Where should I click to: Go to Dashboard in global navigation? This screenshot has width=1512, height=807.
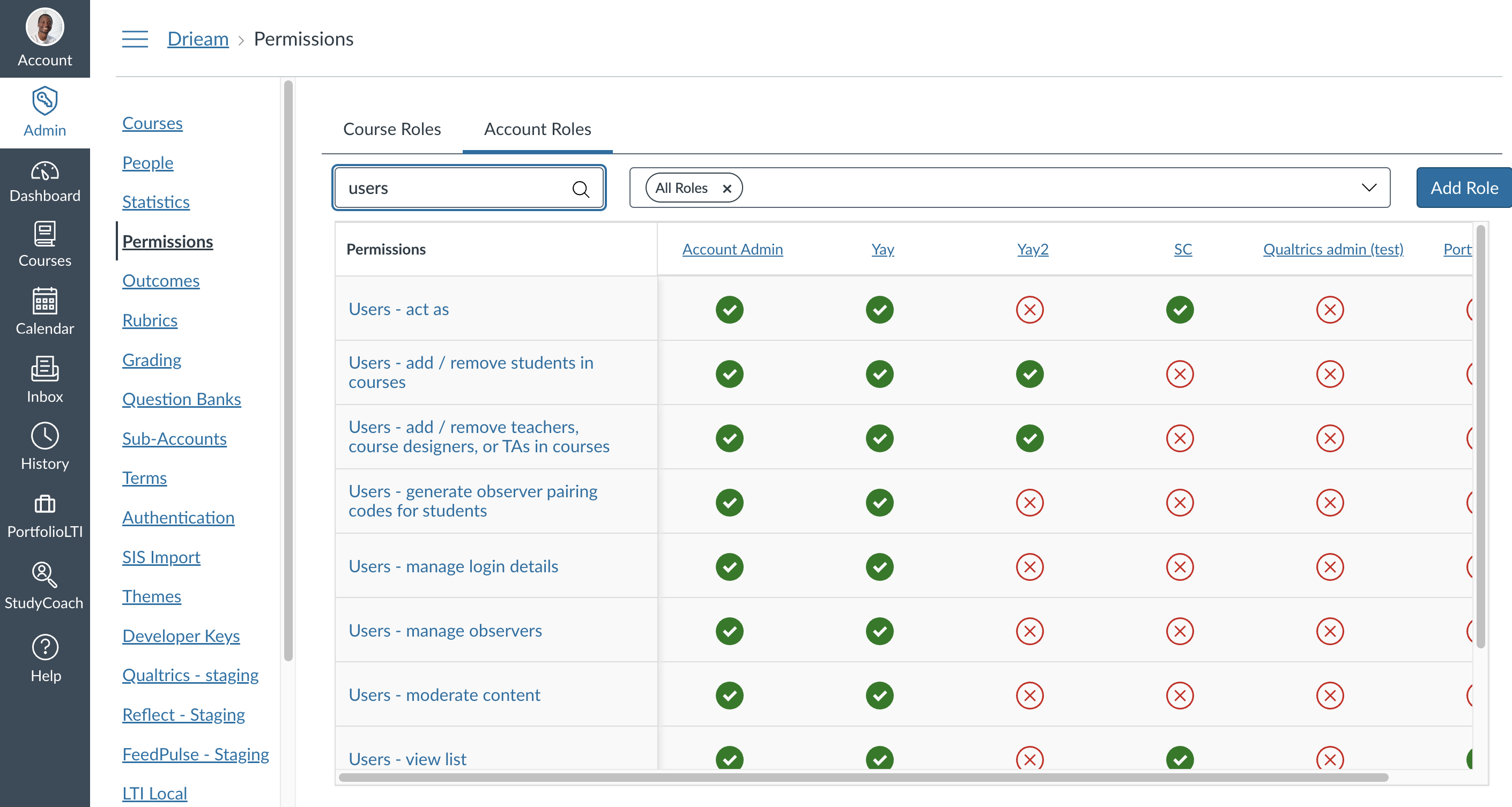pyautogui.click(x=45, y=182)
